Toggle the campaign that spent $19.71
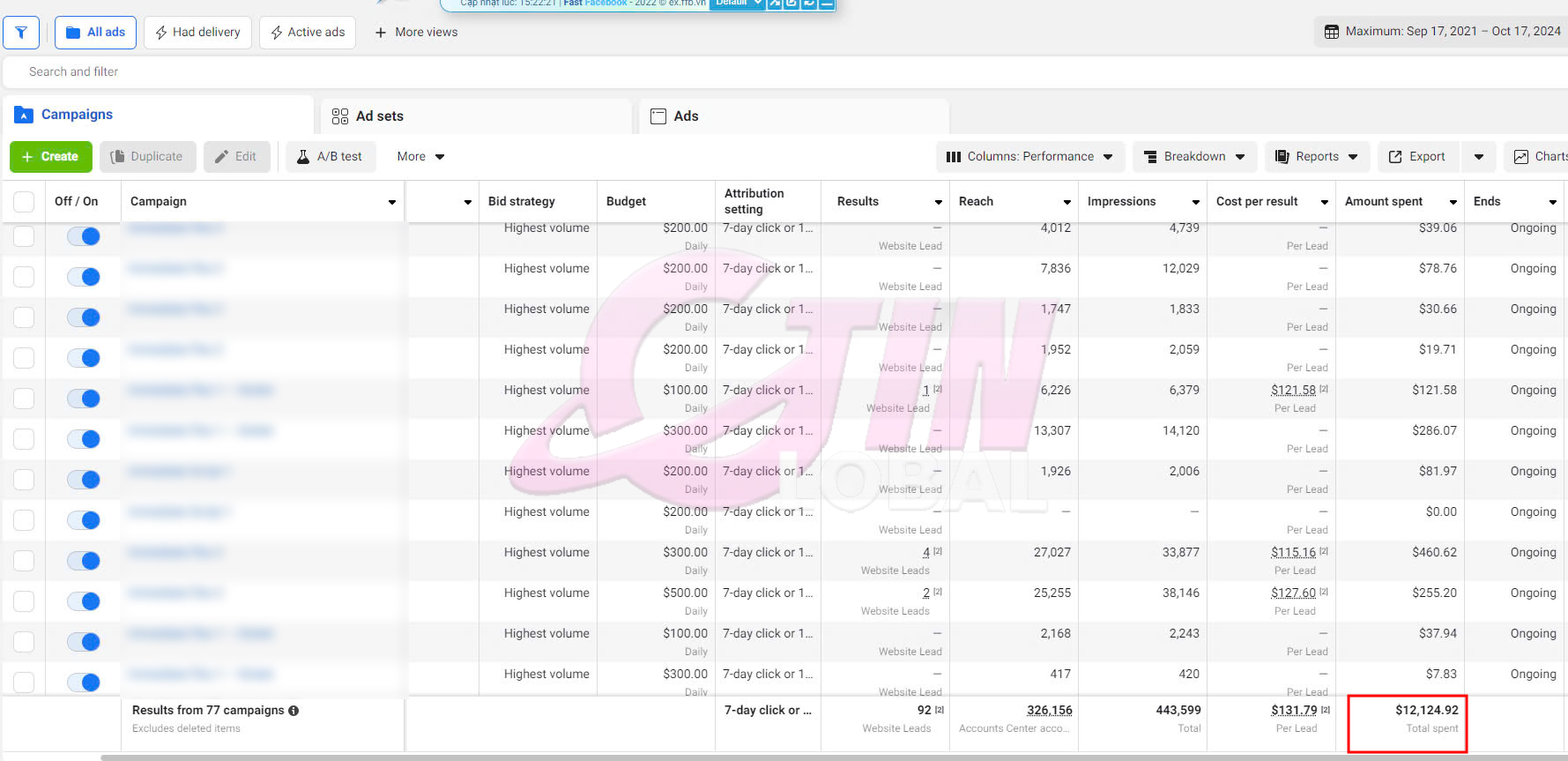The image size is (1568, 761). coord(84,358)
